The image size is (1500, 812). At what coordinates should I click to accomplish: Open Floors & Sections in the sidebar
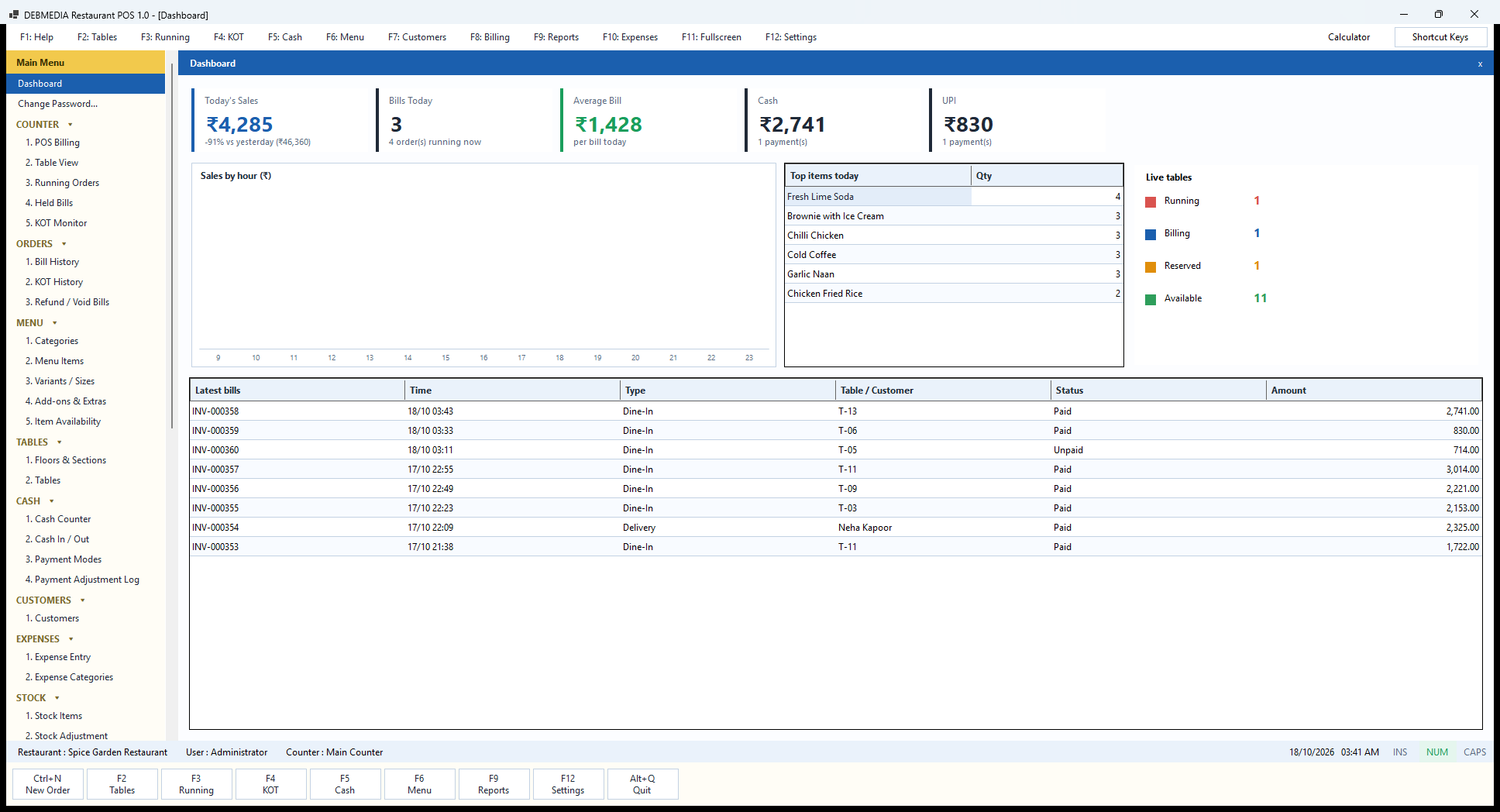66,460
